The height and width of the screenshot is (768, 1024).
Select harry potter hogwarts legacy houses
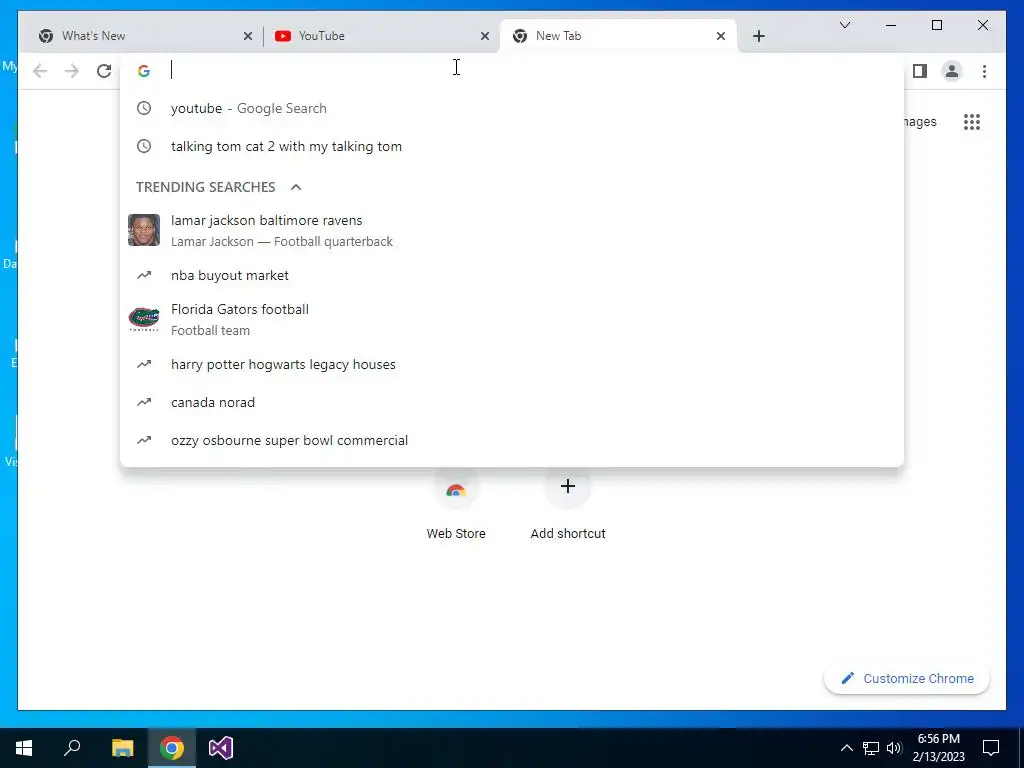click(512, 364)
